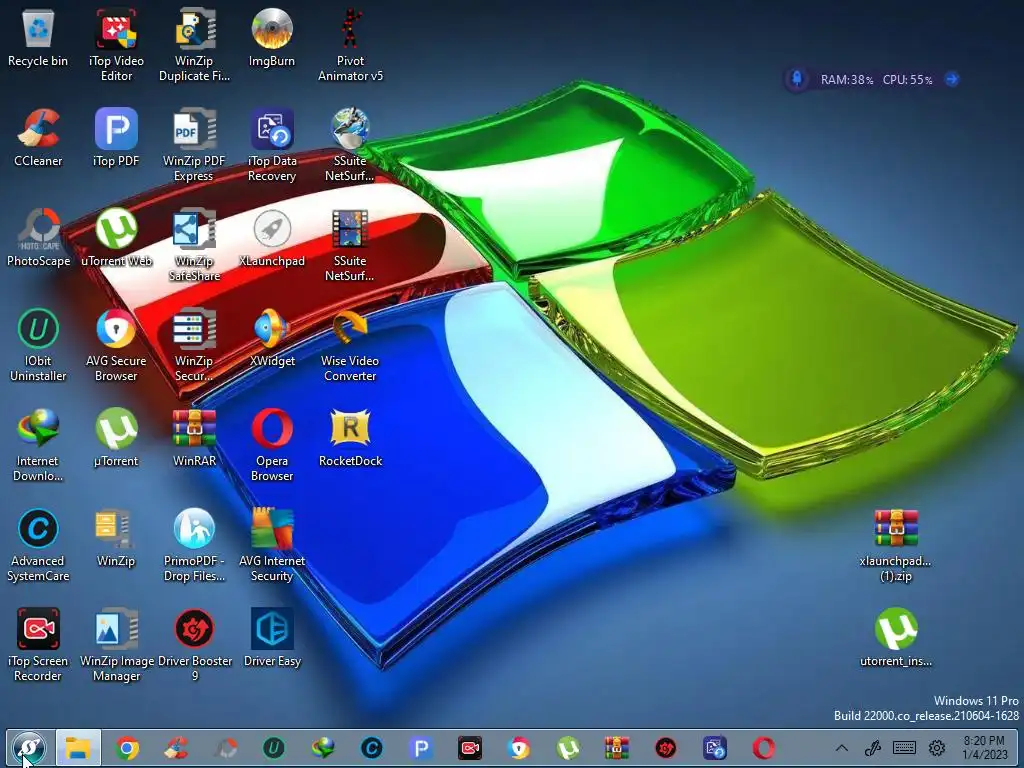Viewport: 1024px width, 768px height.
Task: Open the clock showing 8:20 PM
Action: [x=984, y=748]
